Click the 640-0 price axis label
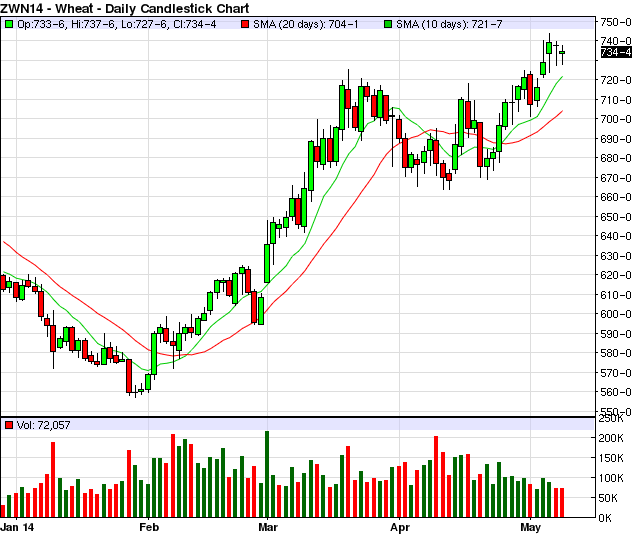The image size is (640, 536). pos(616,236)
